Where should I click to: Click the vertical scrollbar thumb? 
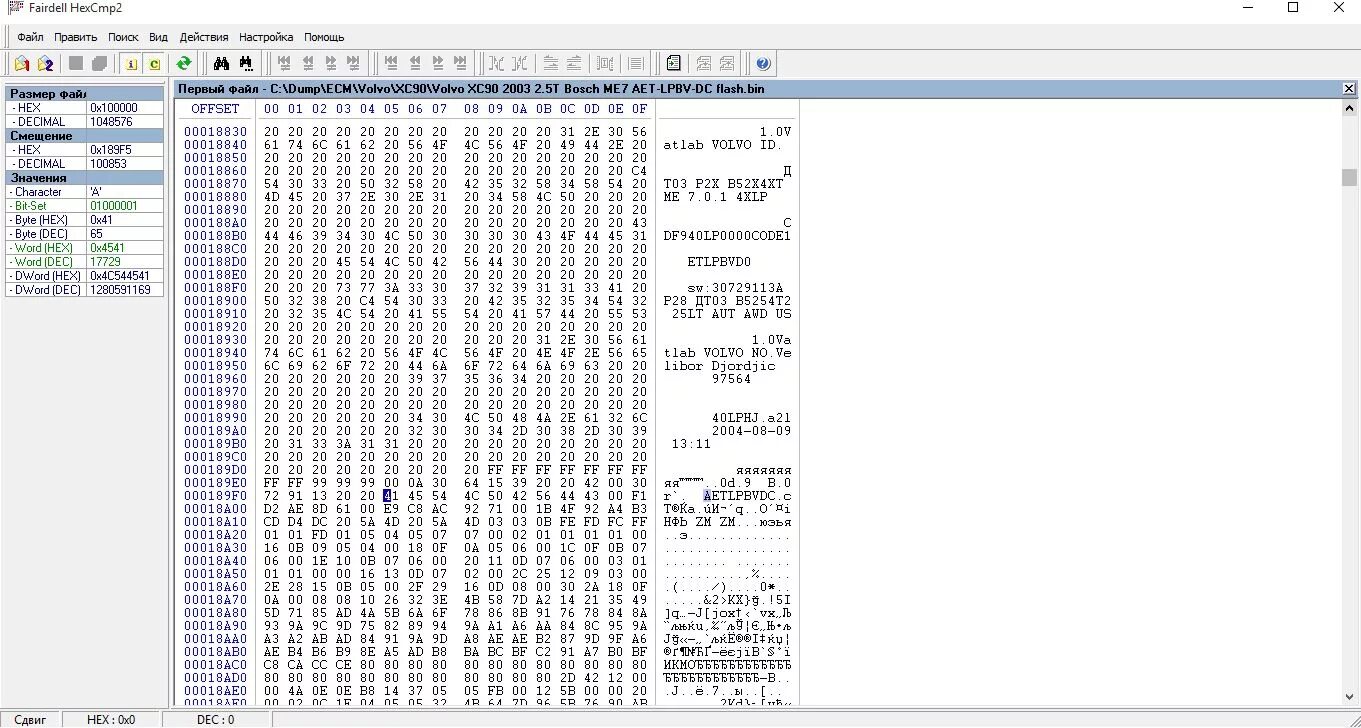click(x=1350, y=177)
